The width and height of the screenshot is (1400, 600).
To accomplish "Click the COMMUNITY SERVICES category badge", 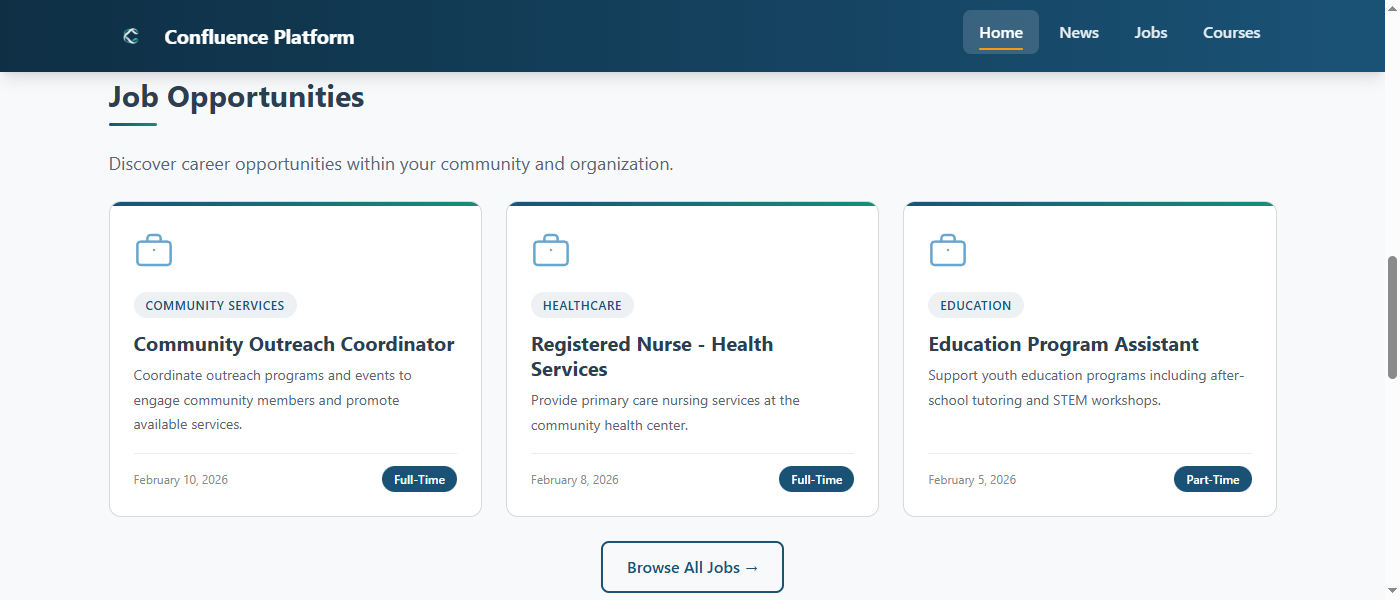I will (x=215, y=305).
